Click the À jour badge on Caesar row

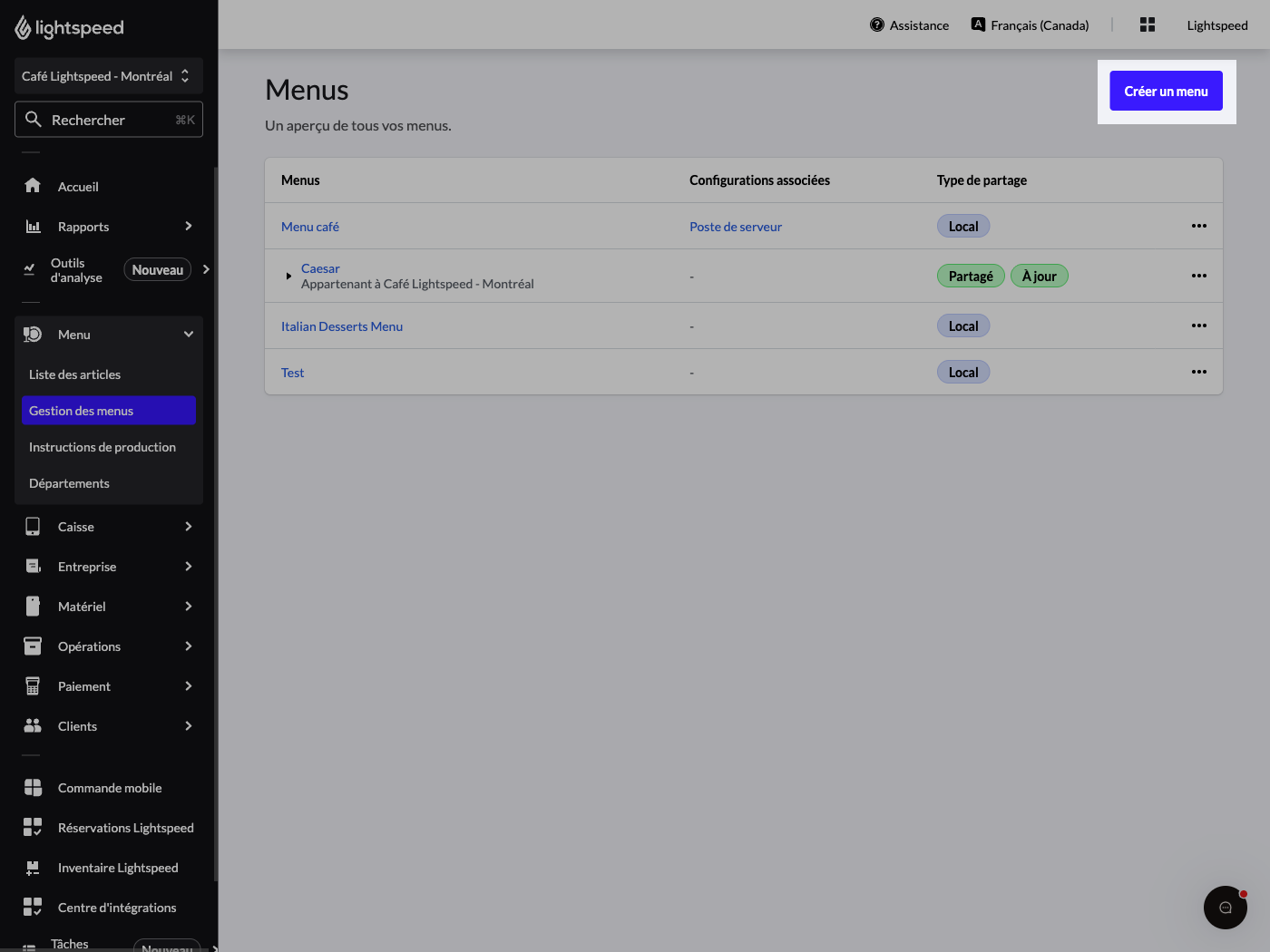point(1040,276)
